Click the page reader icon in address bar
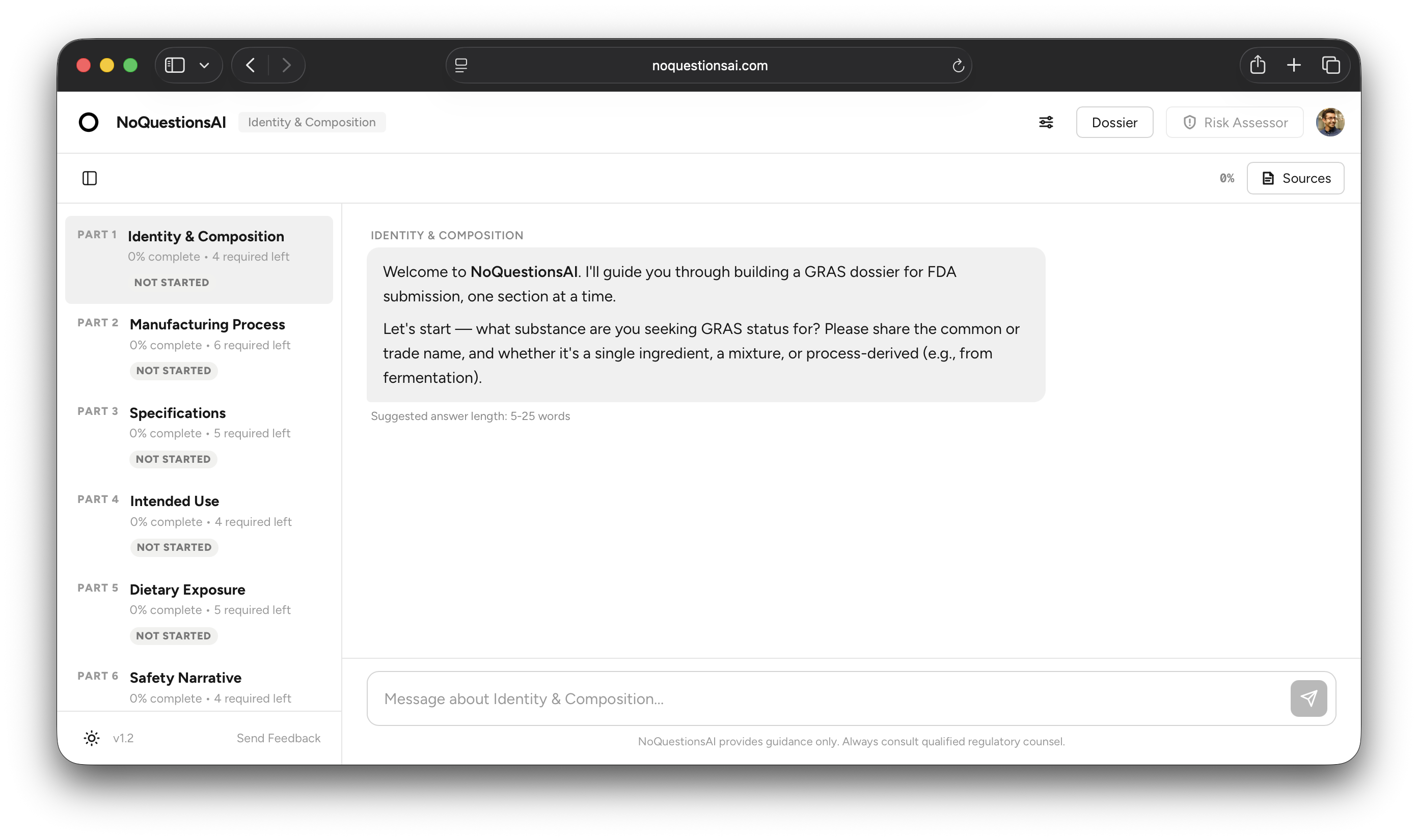 pos(461,65)
